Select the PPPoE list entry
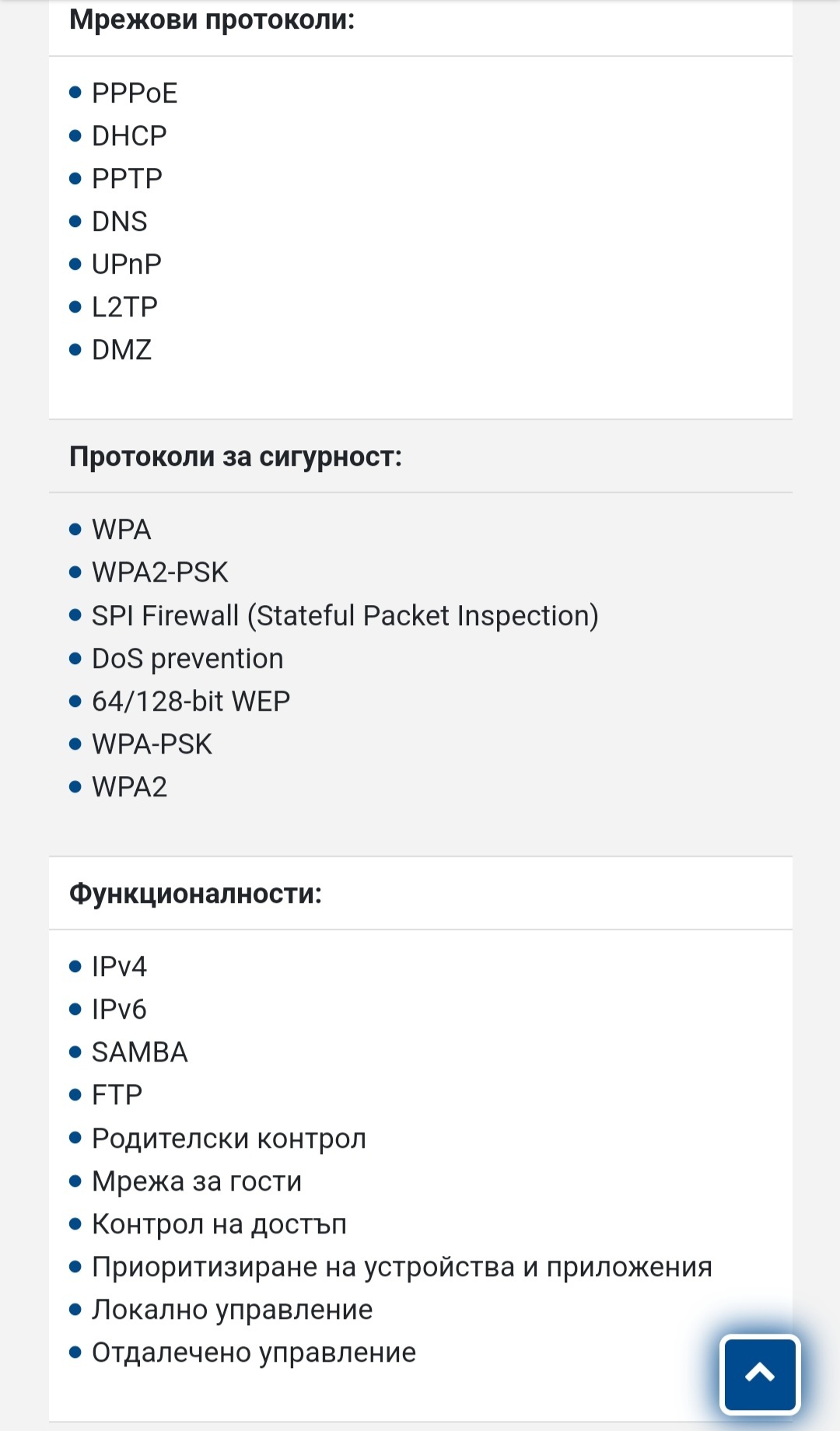 tap(135, 93)
